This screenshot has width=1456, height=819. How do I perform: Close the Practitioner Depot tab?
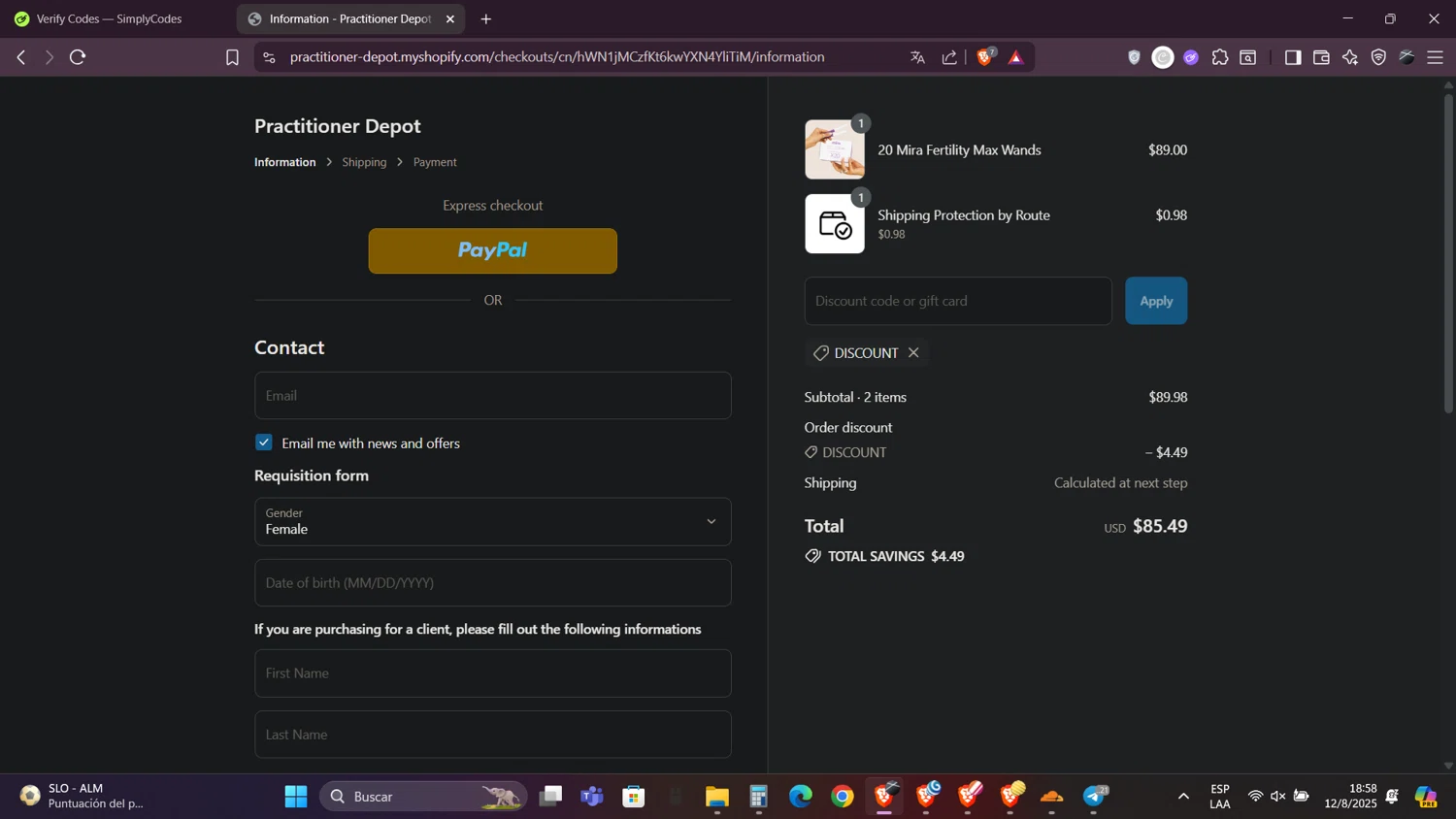450,18
